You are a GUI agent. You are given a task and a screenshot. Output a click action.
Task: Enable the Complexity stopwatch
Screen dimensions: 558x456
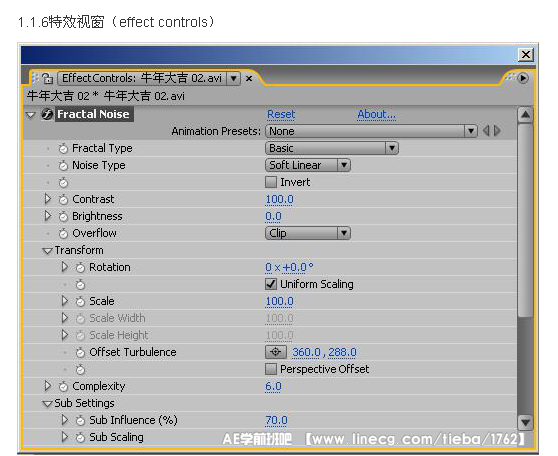[63, 386]
